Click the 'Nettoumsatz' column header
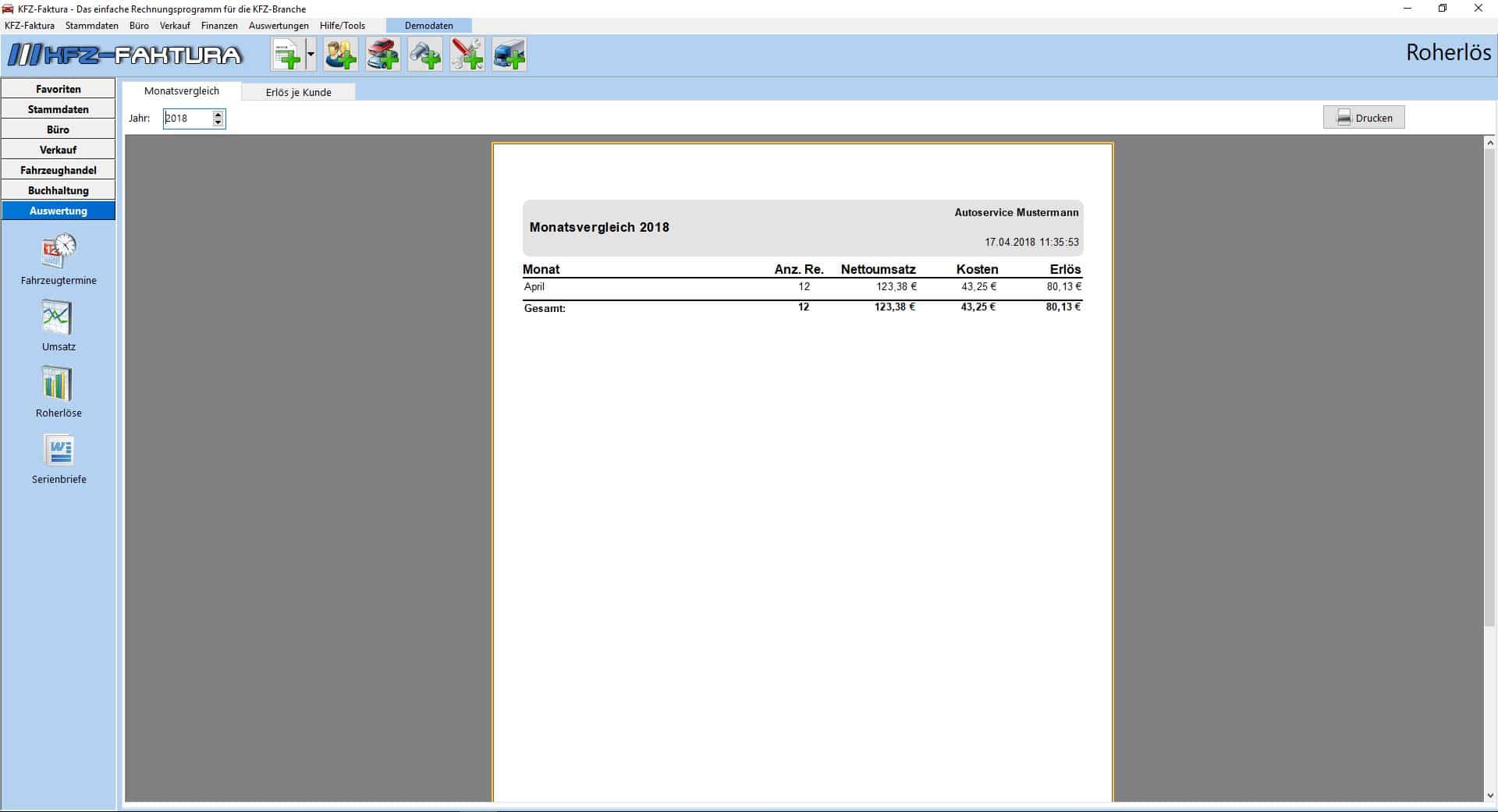1498x812 pixels. (x=878, y=269)
